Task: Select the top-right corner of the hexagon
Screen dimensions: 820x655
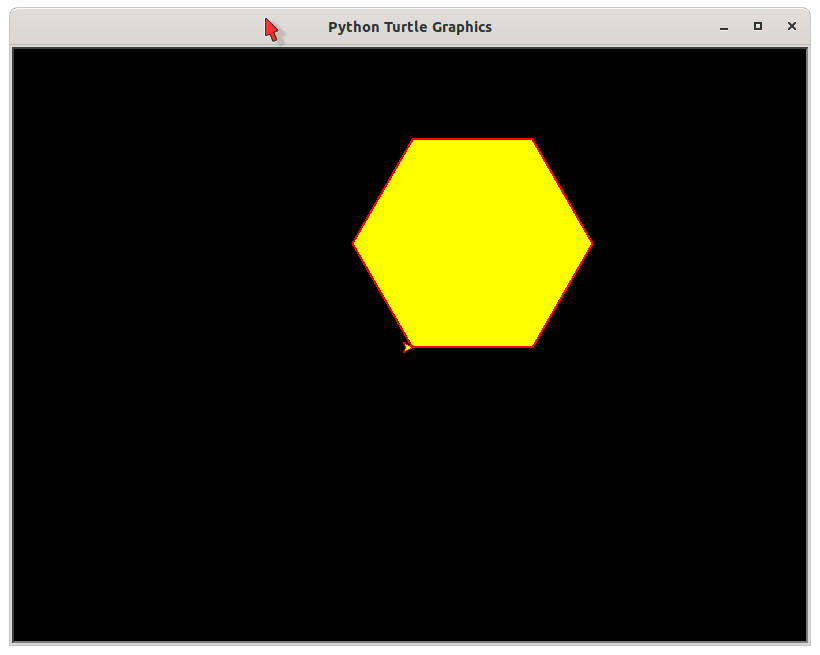Action: pos(532,139)
